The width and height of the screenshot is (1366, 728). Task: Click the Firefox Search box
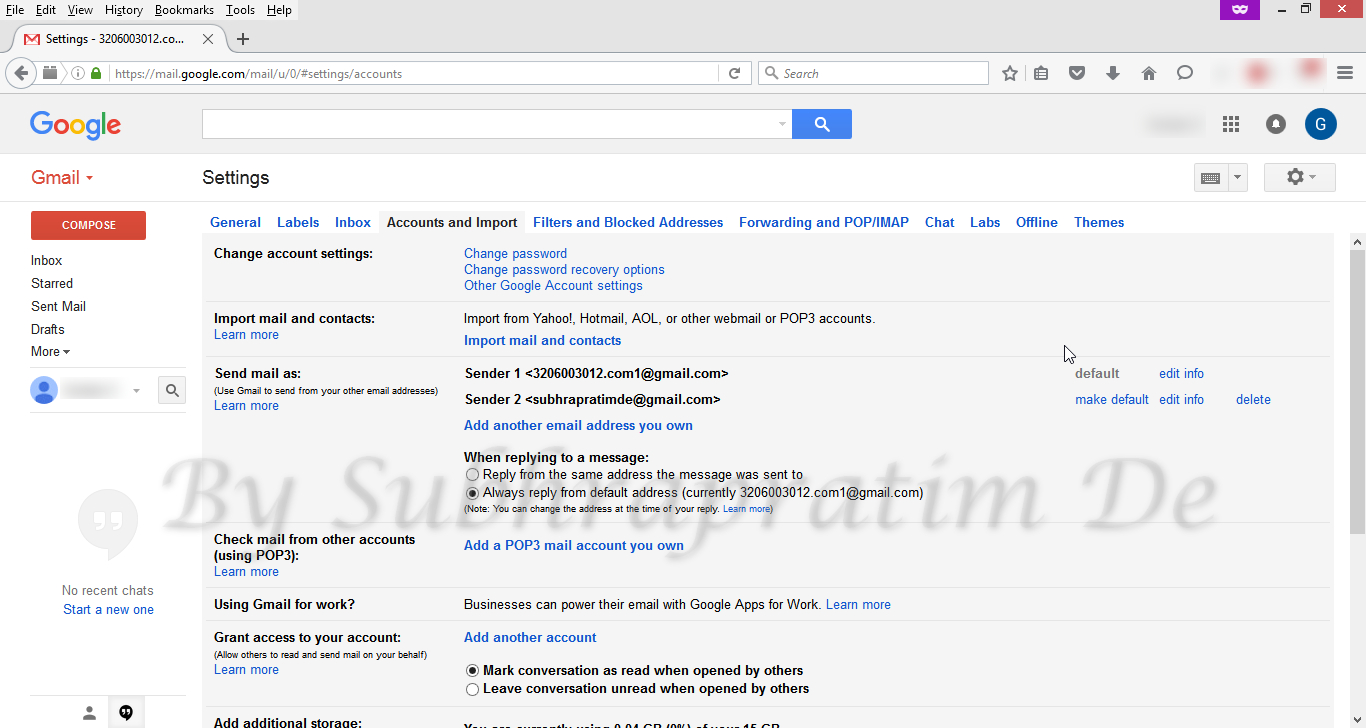point(874,73)
